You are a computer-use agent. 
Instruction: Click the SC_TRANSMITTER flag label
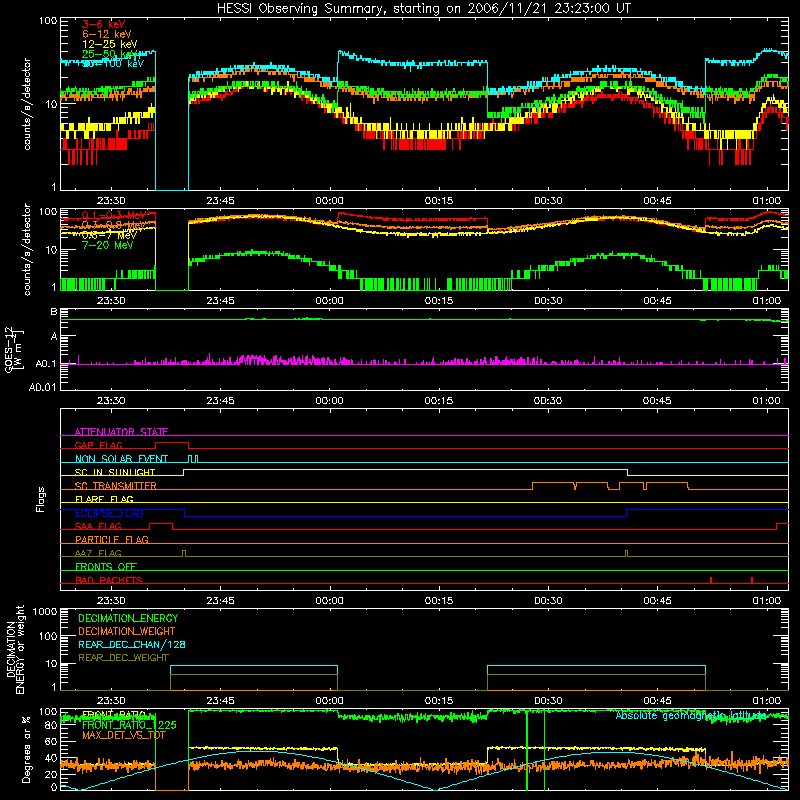coord(116,486)
